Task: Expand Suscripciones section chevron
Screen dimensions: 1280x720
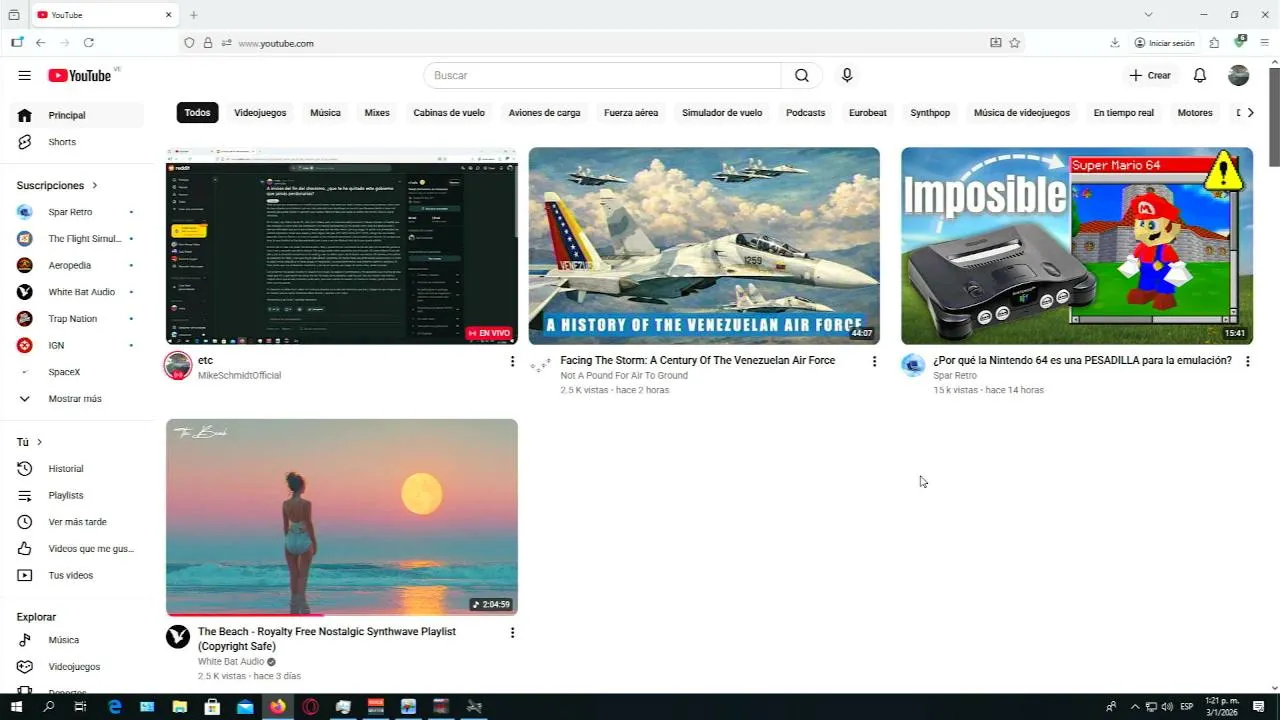Action: point(95,185)
